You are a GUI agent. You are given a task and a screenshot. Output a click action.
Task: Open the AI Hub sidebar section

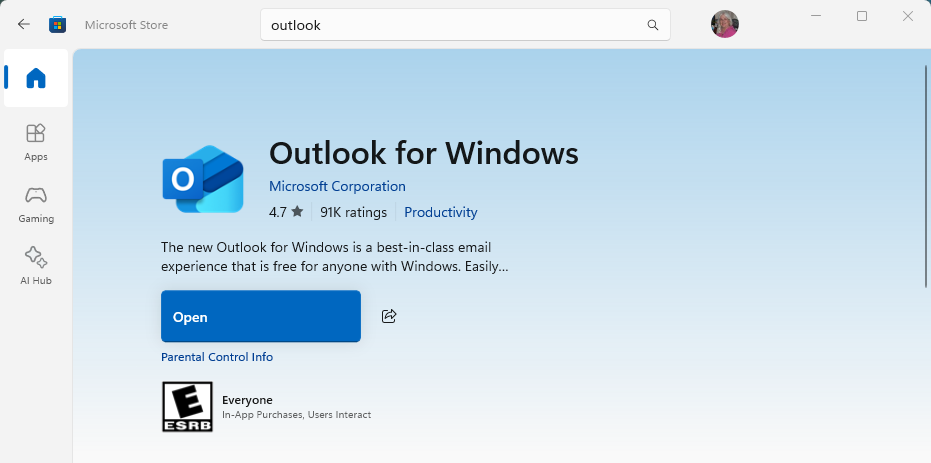pyautogui.click(x=36, y=266)
